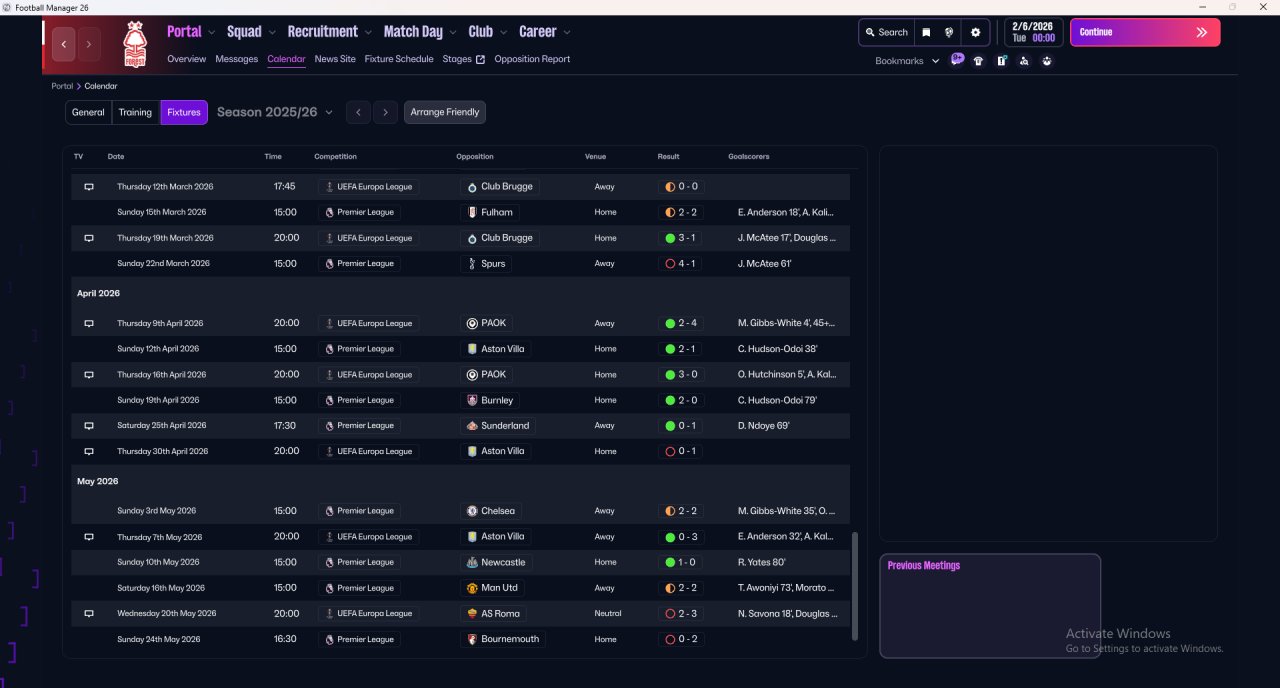Go to previous season arrow
Screen dimensions: 1280x688
pos(359,112)
